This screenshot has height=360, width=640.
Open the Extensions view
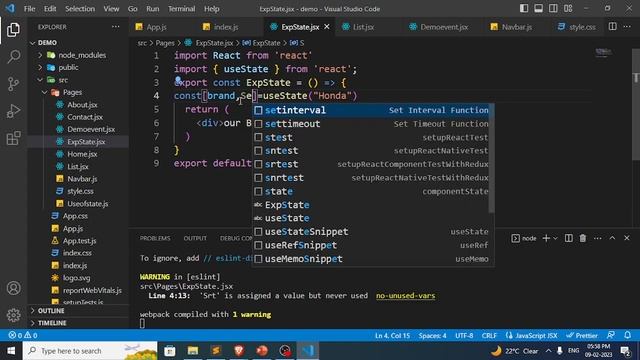click(x=13, y=138)
